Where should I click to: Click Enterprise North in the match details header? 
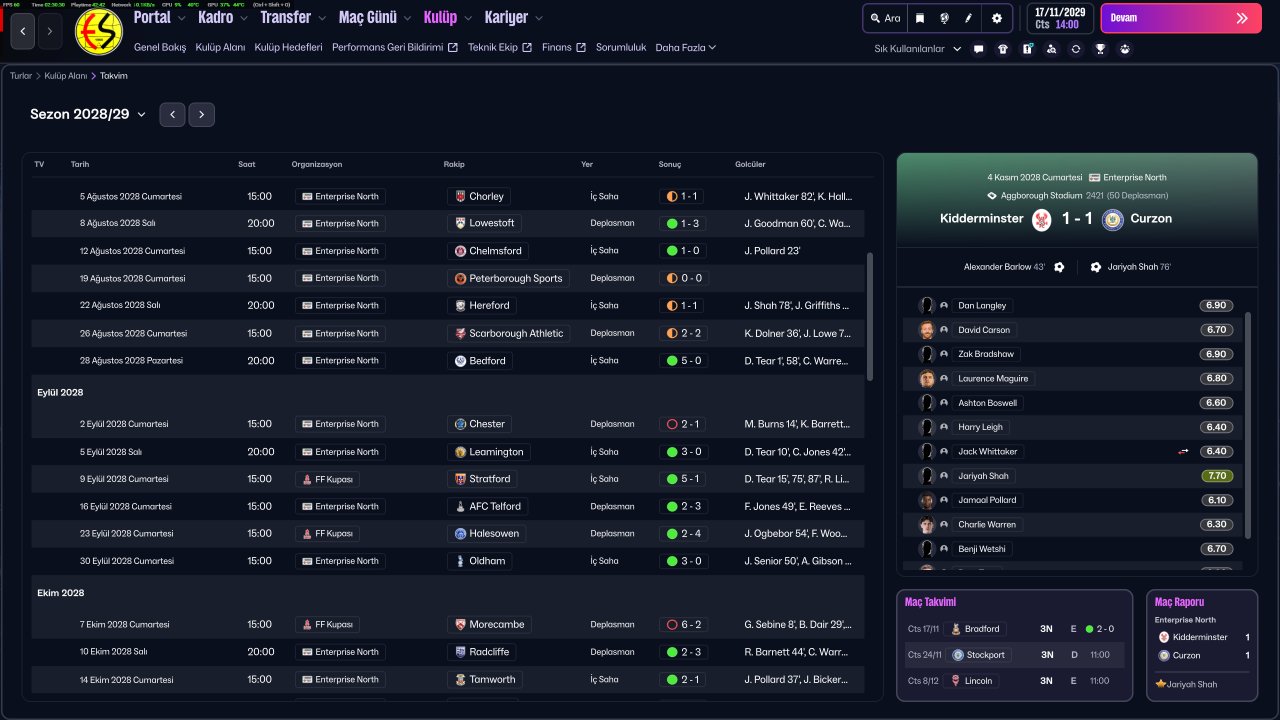coord(1128,177)
